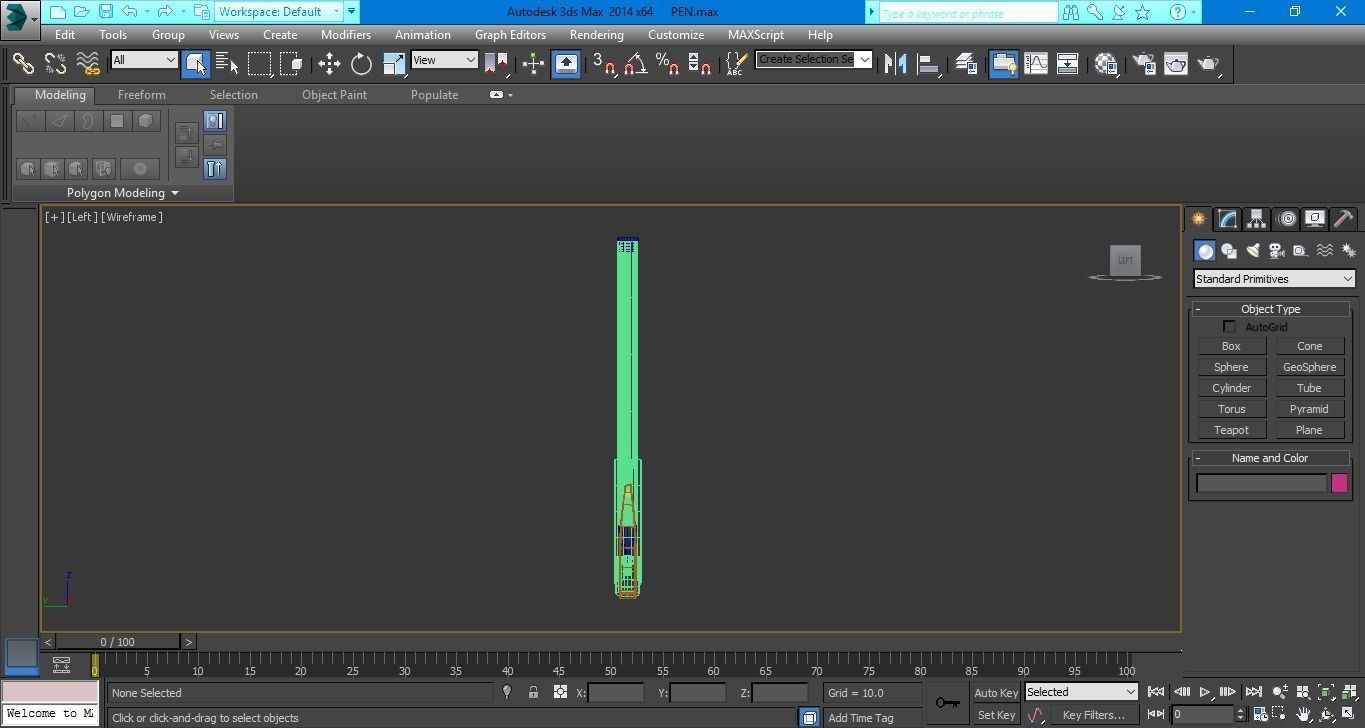The image size is (1365, 728).
Task: Choose Rectangular Selection Region tool
Action: click(260, 63)
